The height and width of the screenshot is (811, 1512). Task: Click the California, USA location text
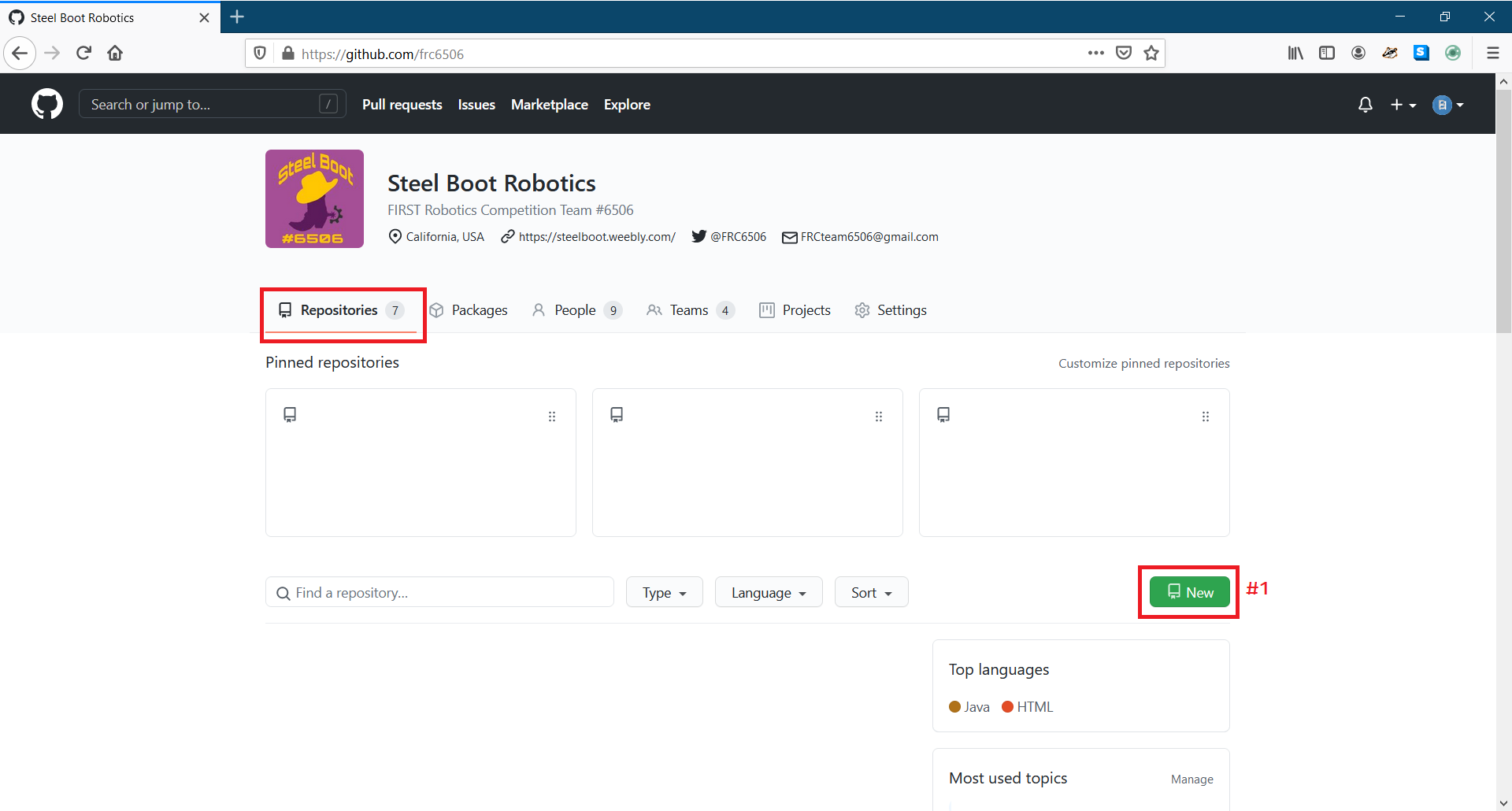pyautogui.click(x=445, y=236)
